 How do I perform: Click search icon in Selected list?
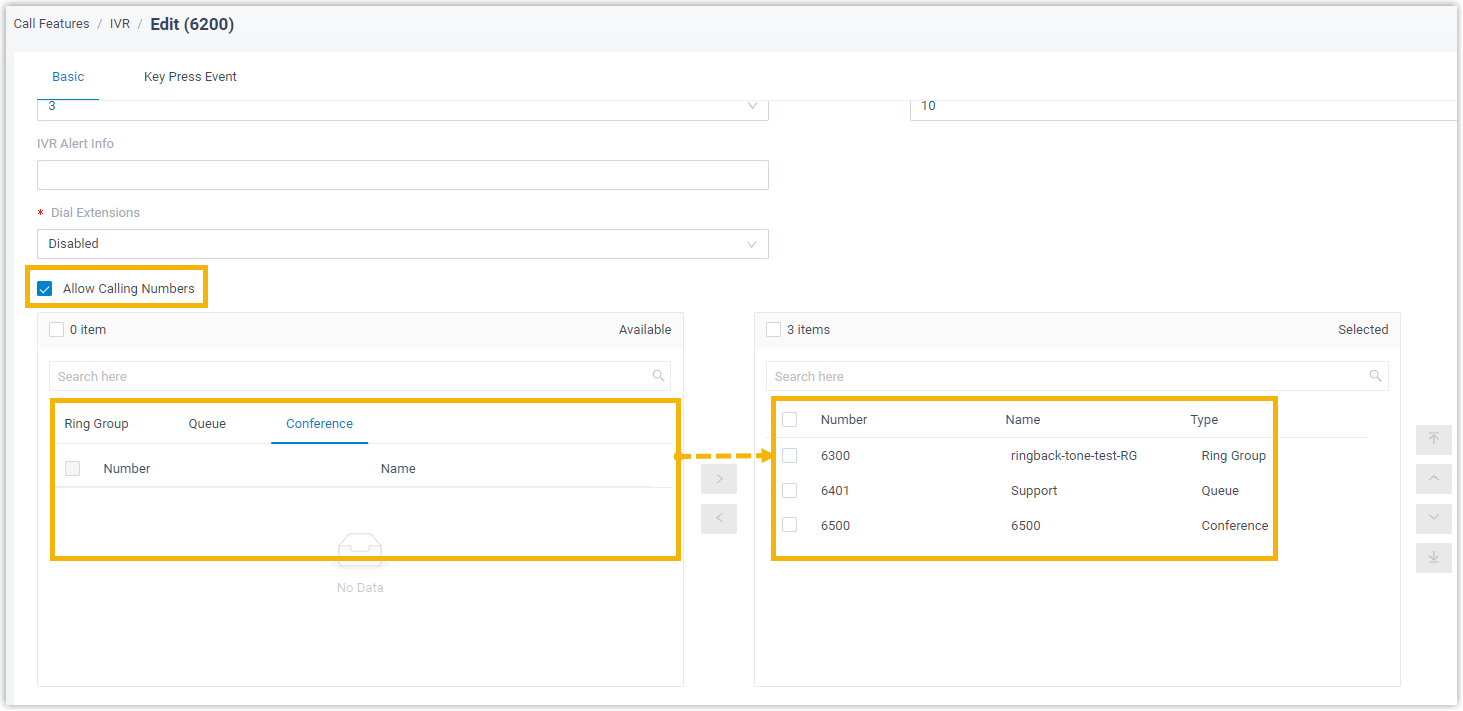tap(1375, 376)
